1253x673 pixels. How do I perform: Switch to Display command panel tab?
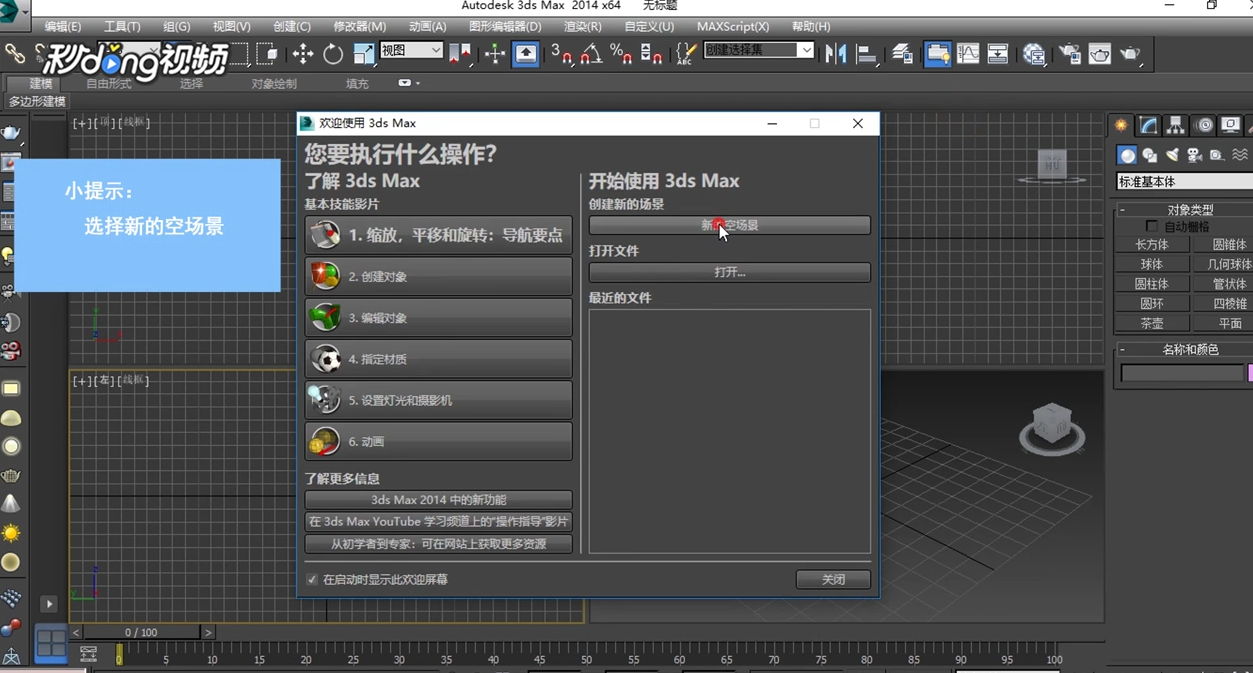1231,125
